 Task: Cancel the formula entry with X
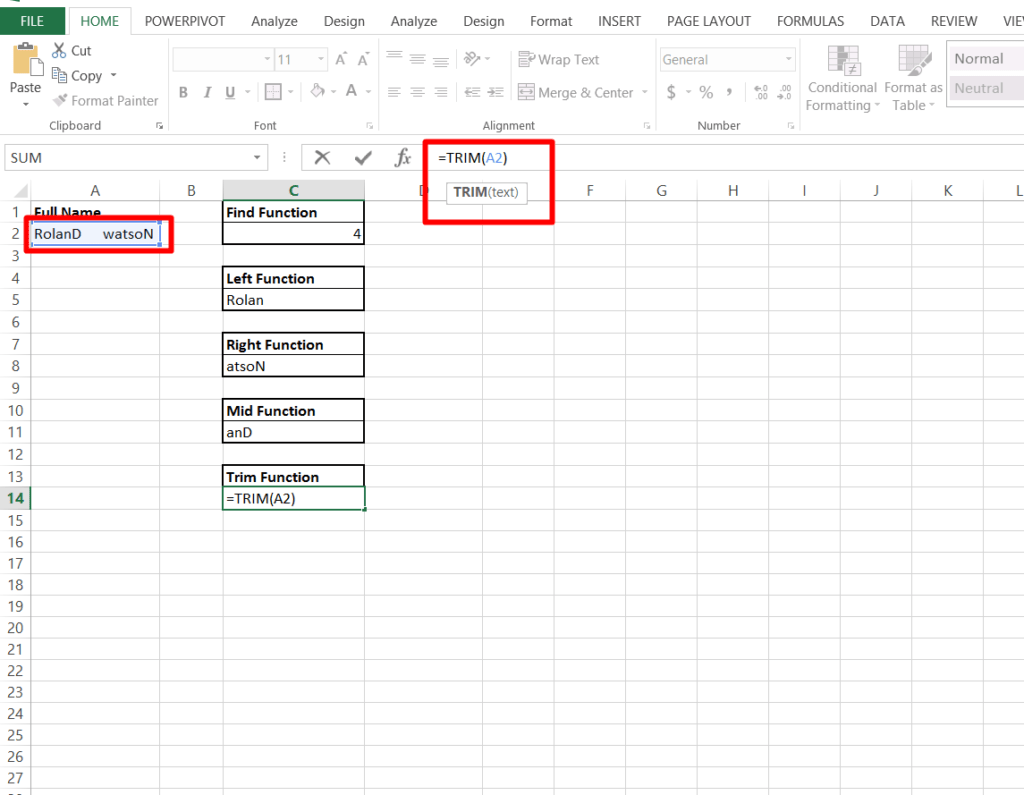pyautogui.click(x=322, y=157)
